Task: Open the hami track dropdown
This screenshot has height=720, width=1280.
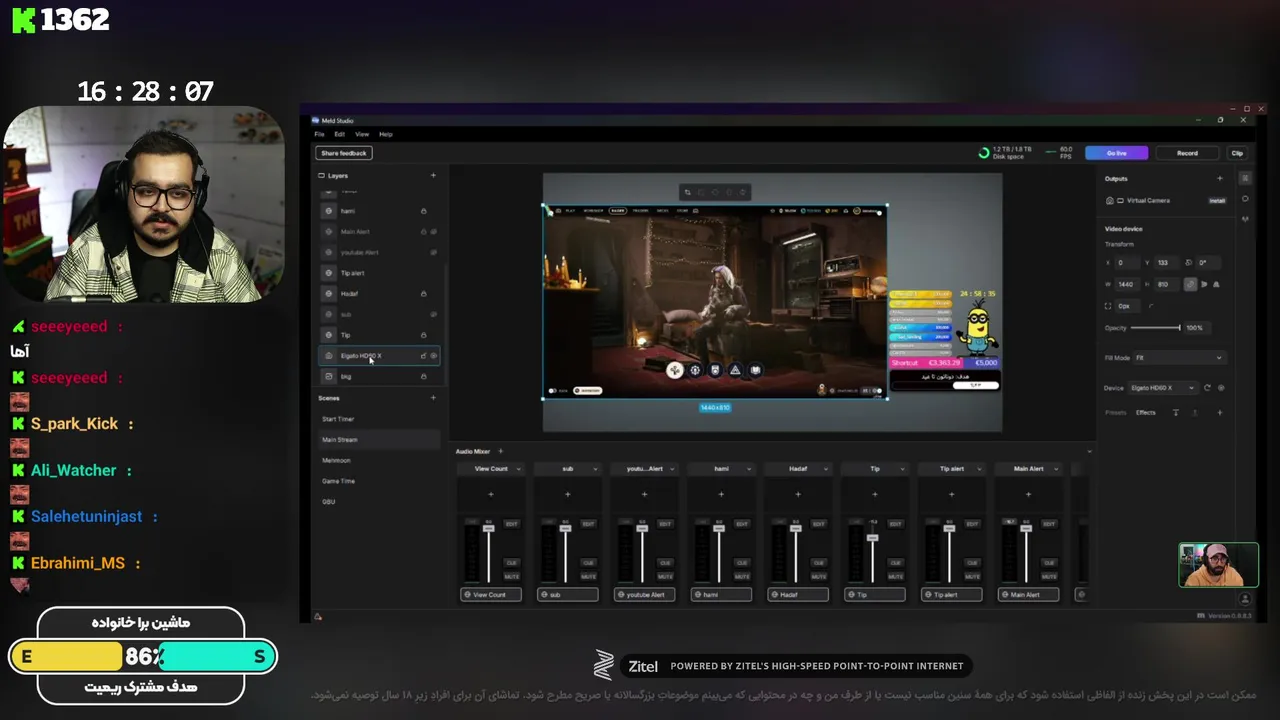Action: [x=748, y=469]
